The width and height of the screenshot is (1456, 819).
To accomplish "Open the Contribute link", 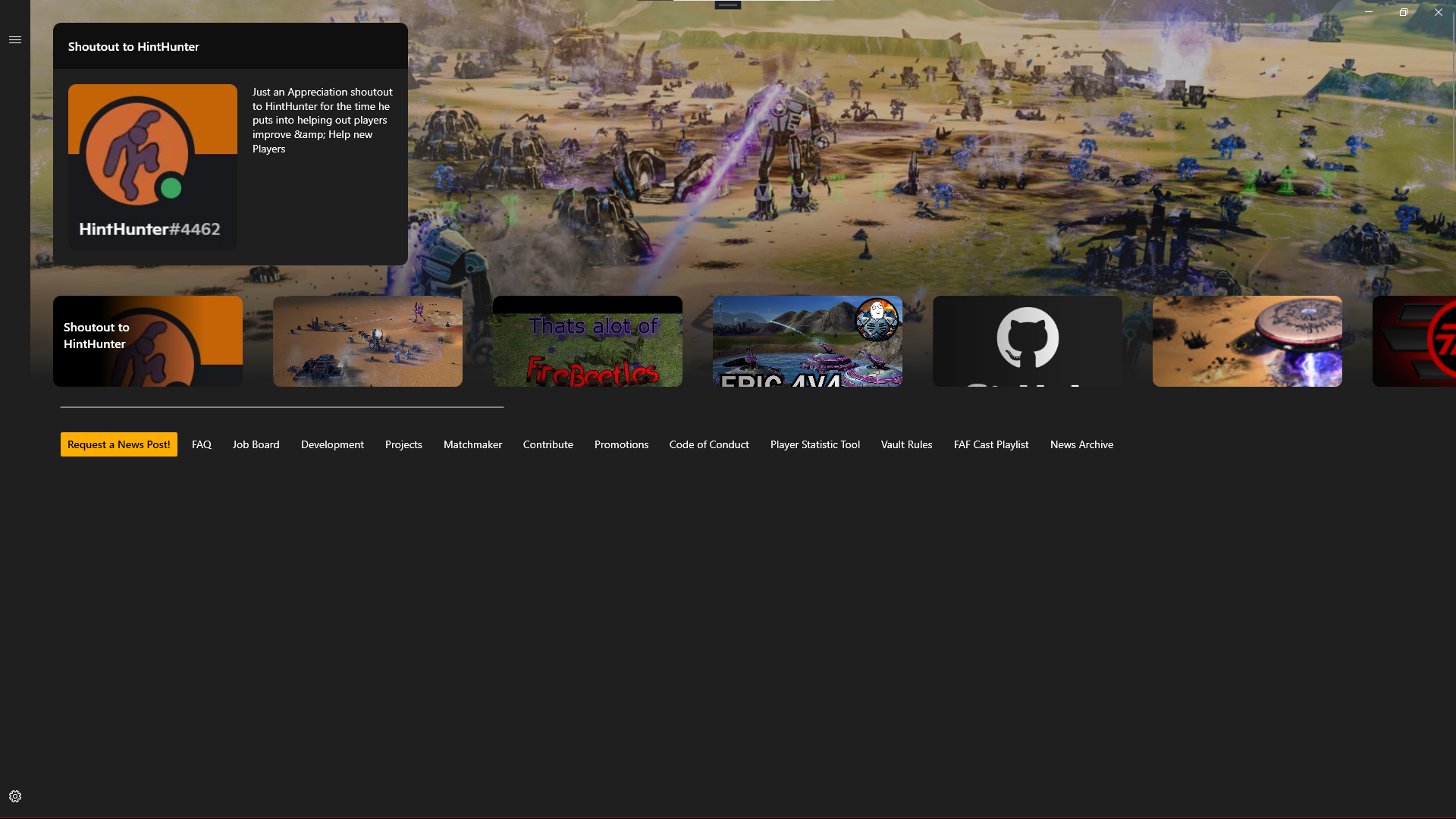I will (548, 444).
